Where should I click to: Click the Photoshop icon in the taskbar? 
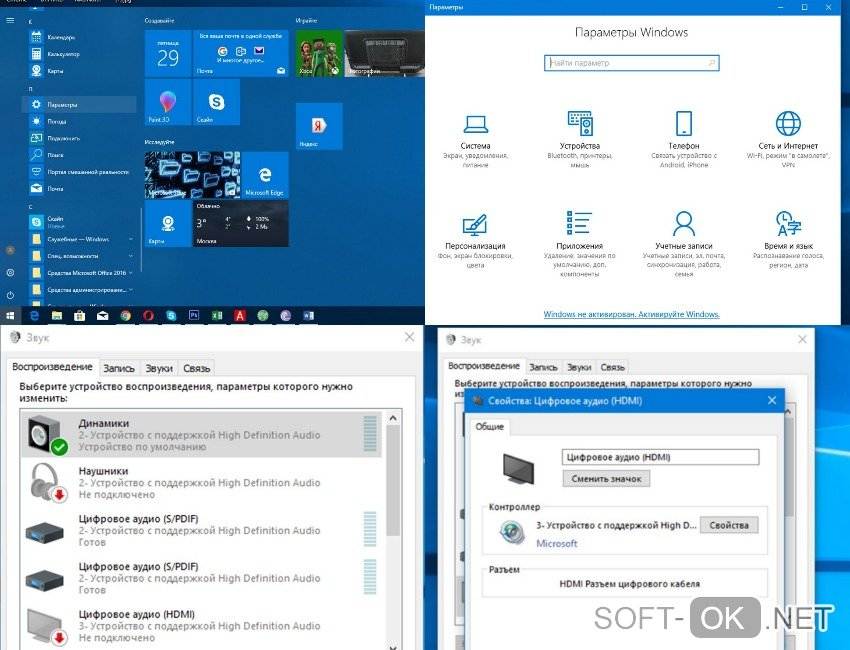click(194, 316)
